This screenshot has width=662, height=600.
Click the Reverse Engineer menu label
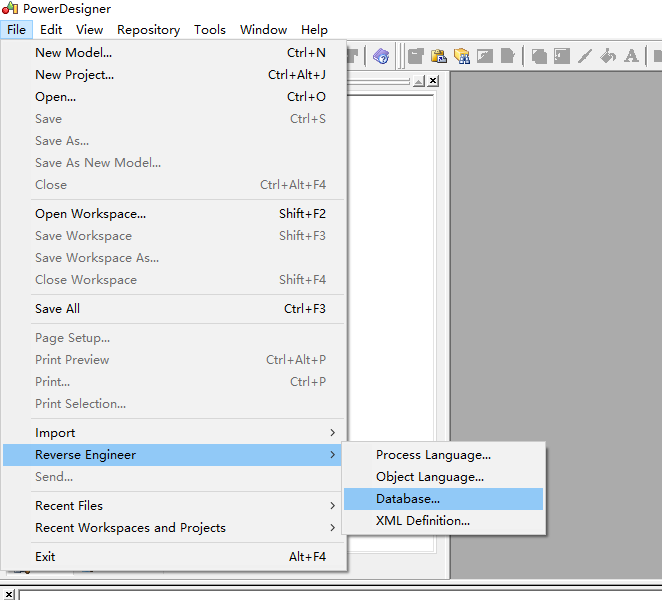85,455
